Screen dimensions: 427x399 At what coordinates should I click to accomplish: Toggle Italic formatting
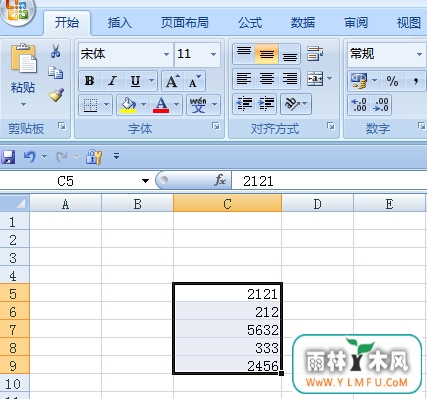(113, 81)
